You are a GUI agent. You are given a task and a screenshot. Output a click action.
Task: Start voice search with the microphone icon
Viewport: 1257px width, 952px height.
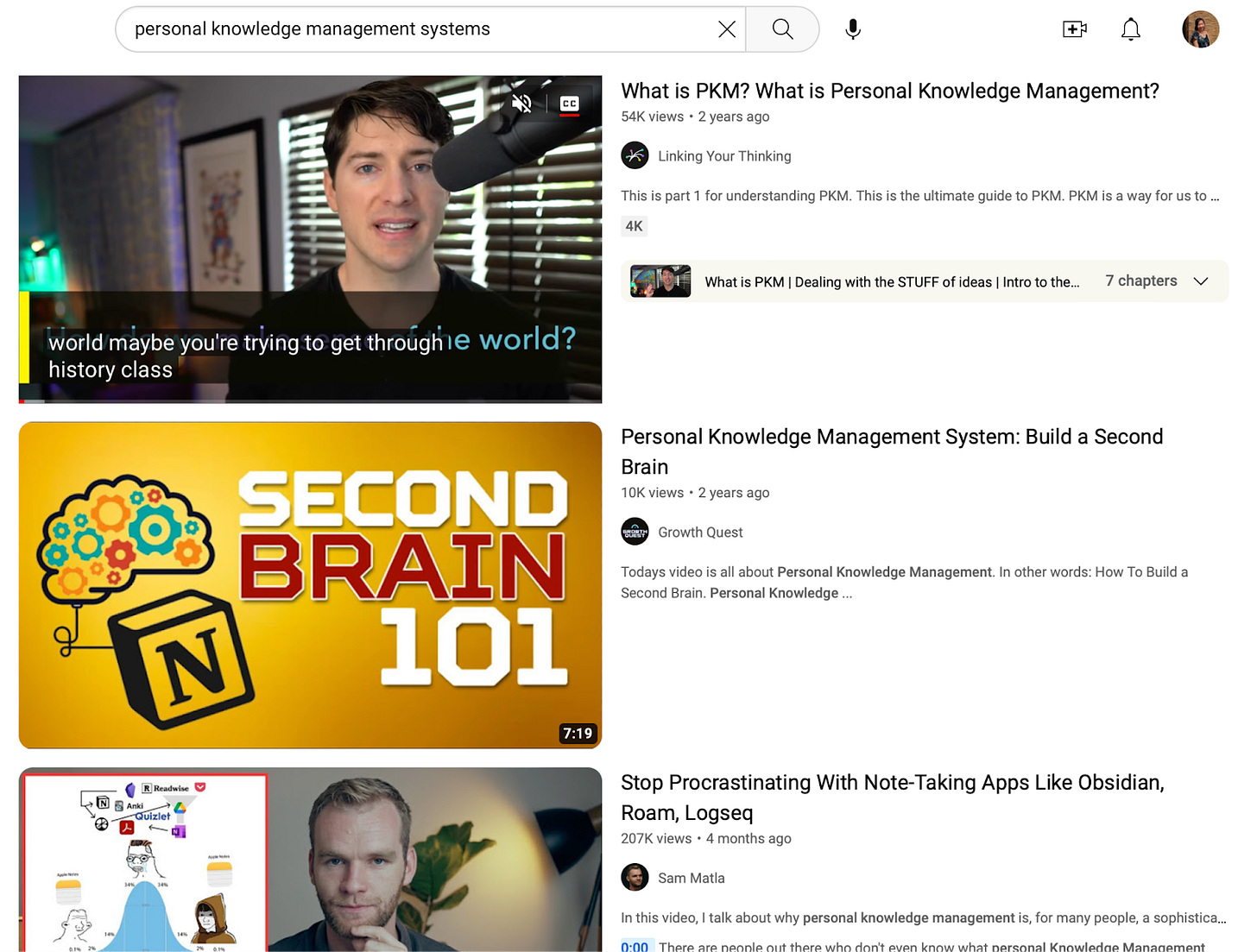click(853, 29)
